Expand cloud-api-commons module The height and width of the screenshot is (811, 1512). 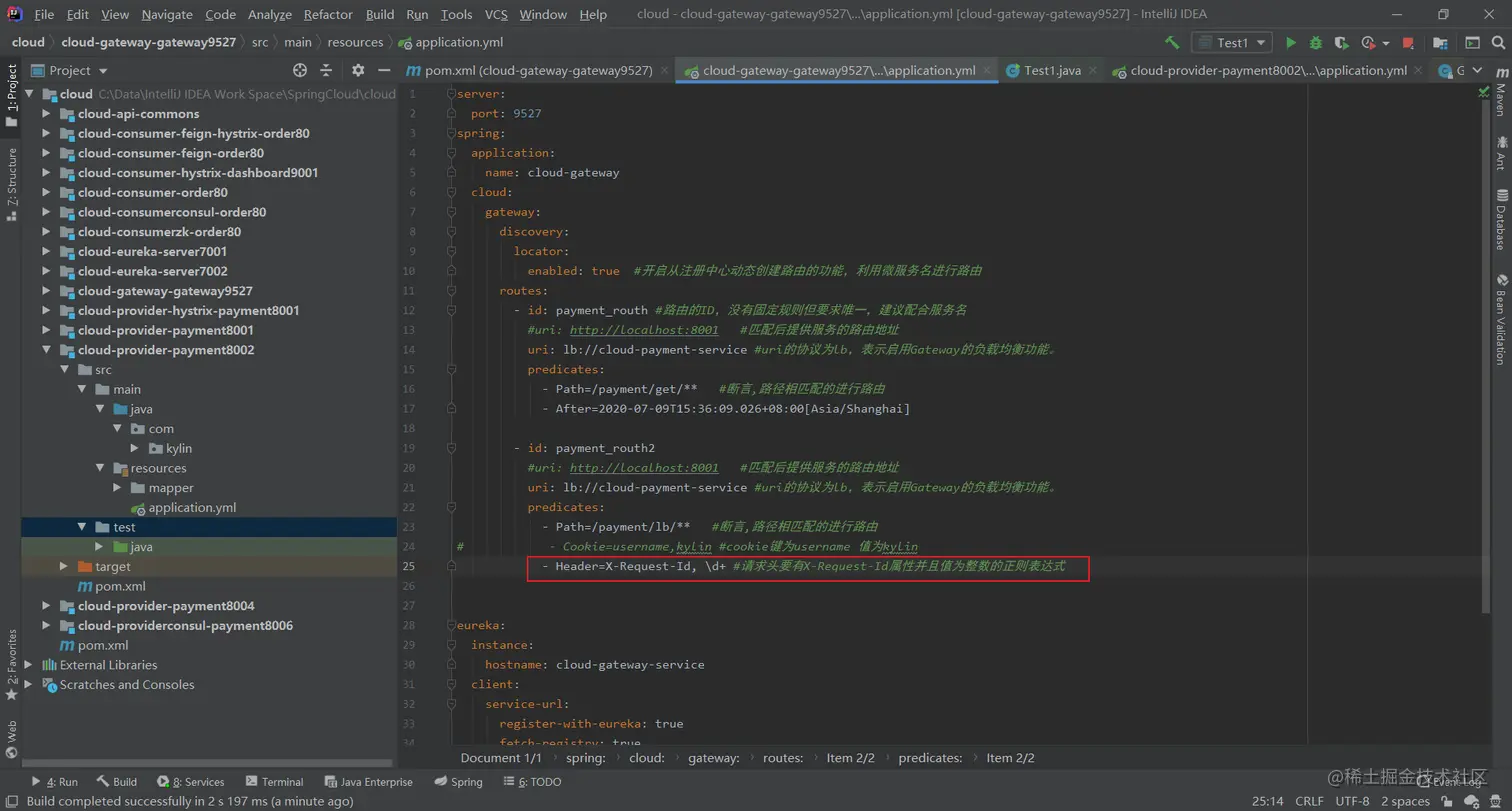[46, 114]
